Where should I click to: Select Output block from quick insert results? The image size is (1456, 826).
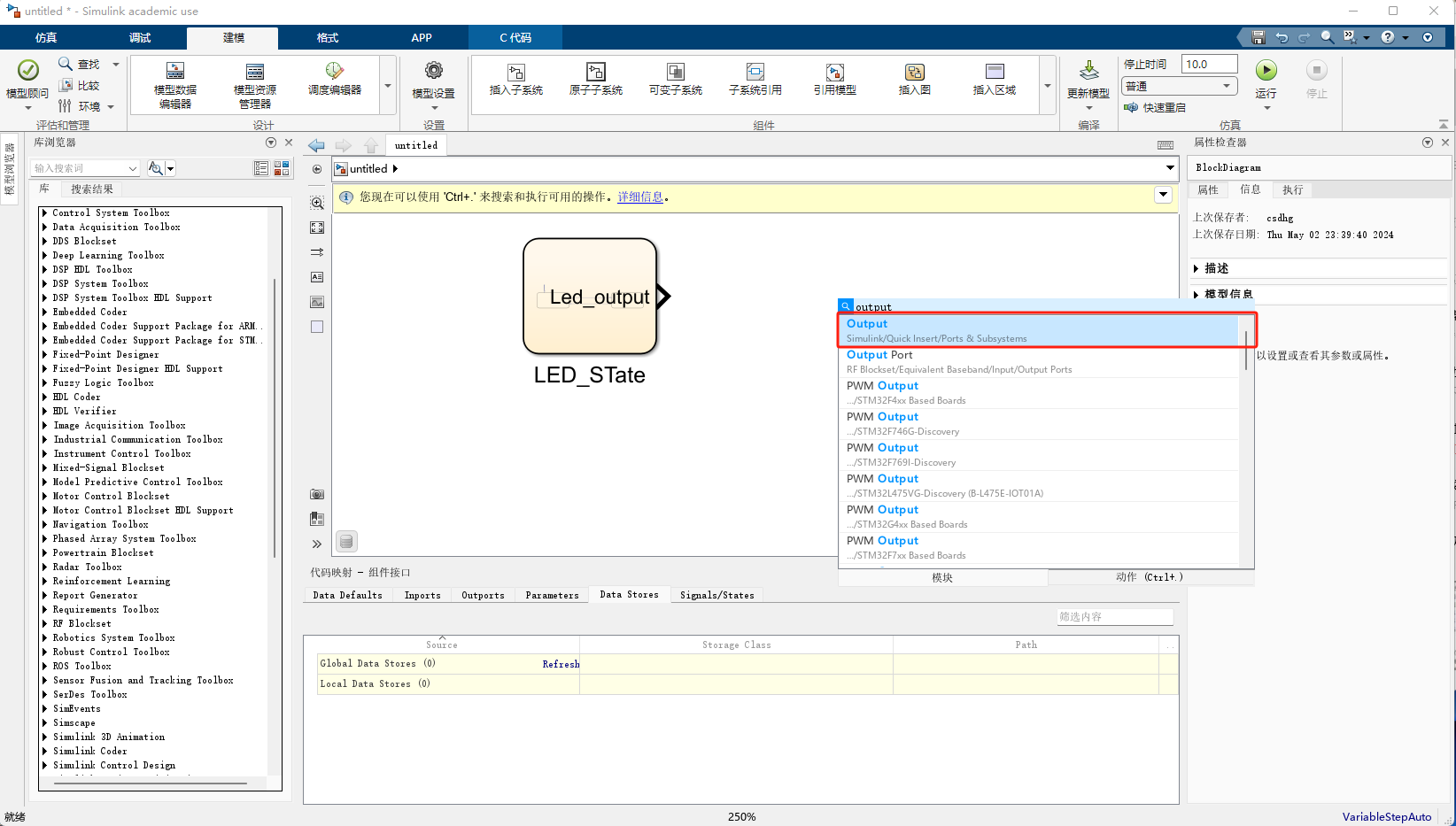point(1038,330)
